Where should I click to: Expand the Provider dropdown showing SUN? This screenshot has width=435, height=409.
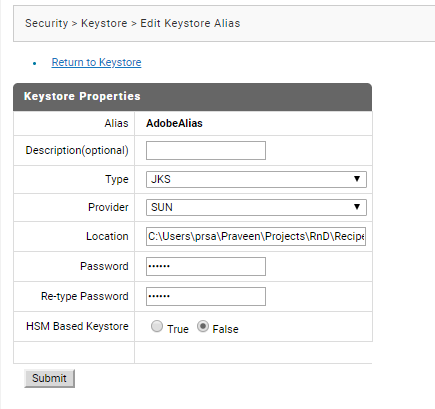click(x=256, y=207)
